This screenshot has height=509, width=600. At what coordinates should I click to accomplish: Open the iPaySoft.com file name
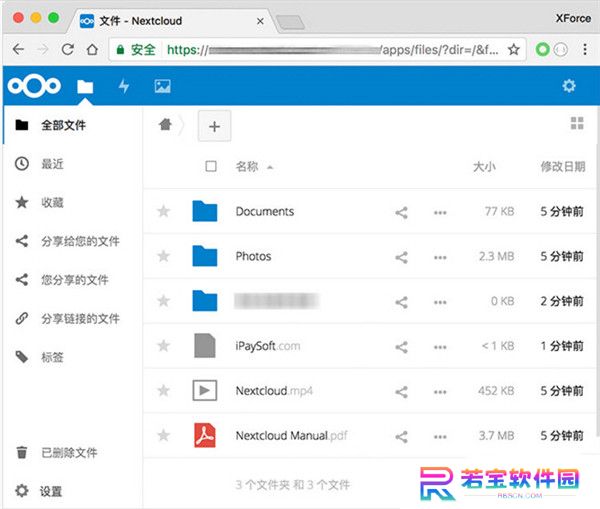(x=268, y=346)
